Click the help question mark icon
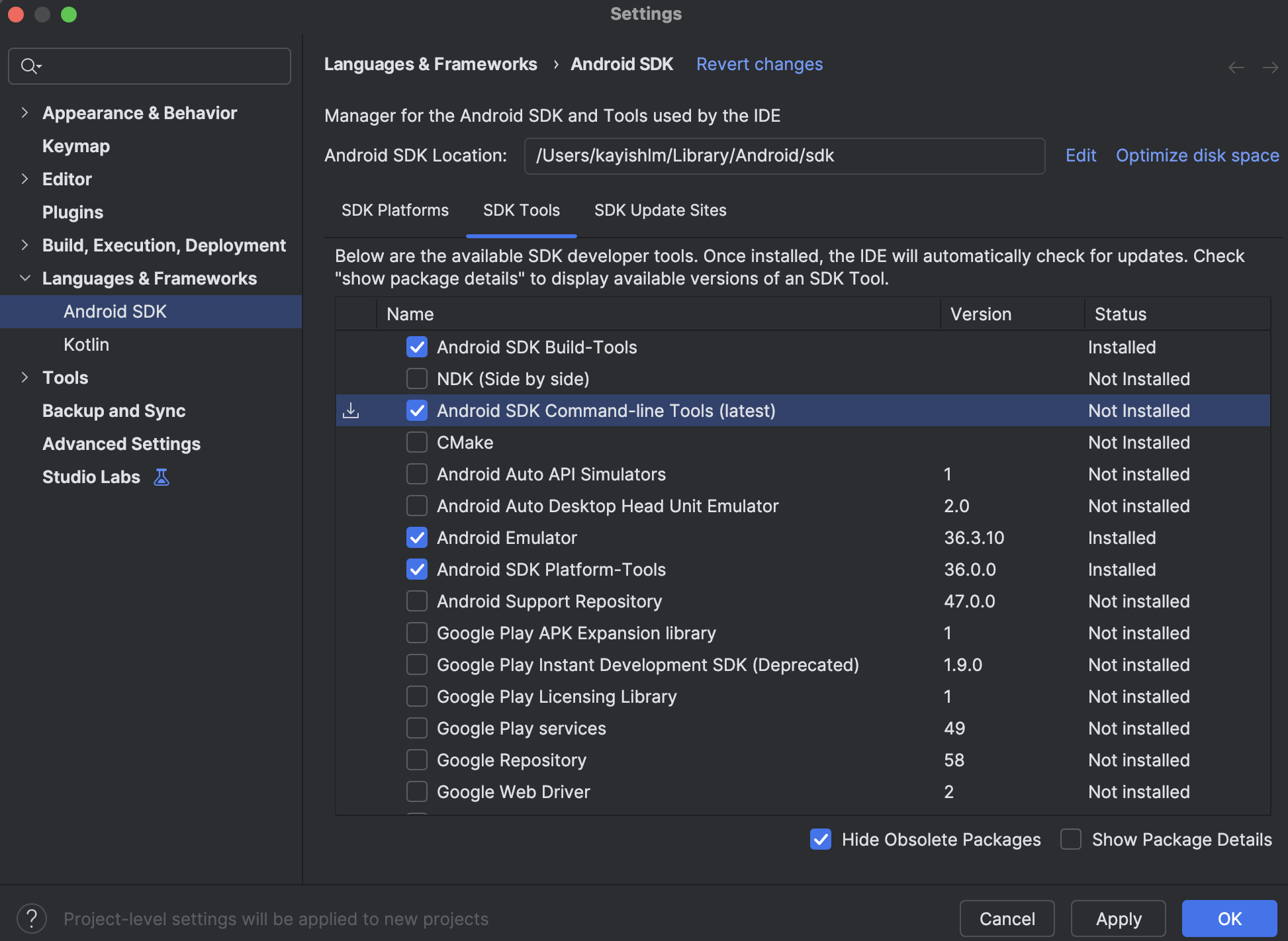 32,919
